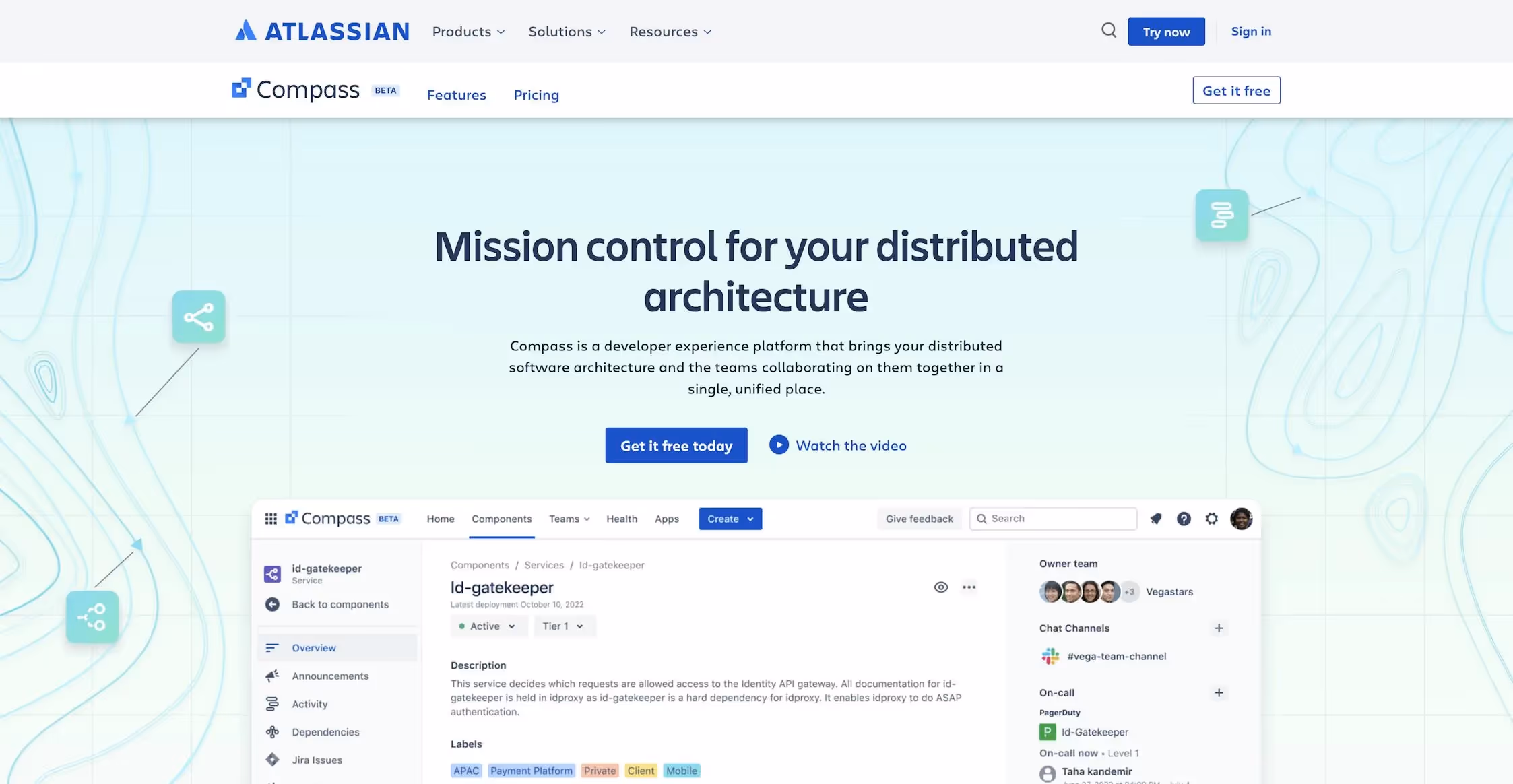Click the Search field in app header

1053,519
